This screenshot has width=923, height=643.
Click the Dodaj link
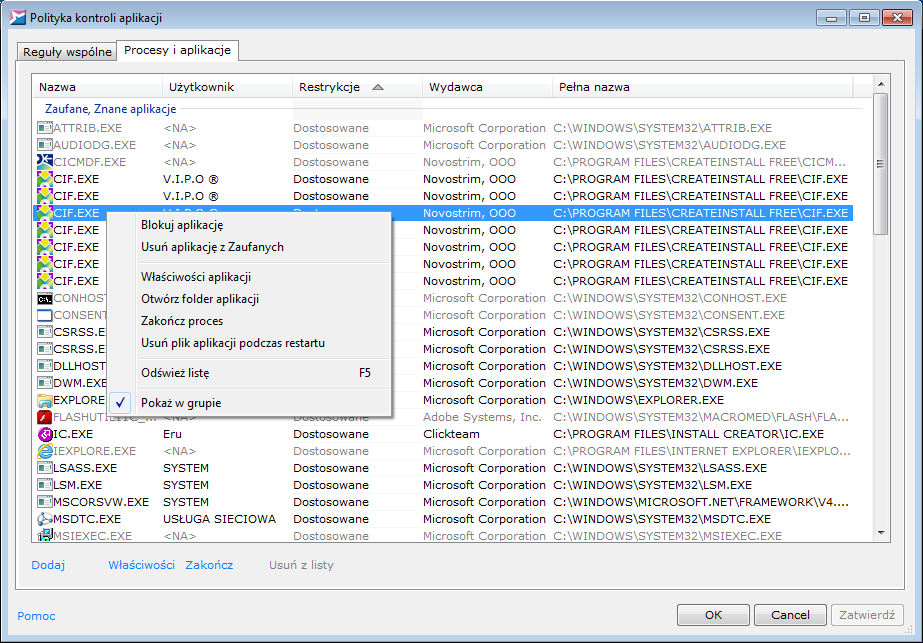coord(48,565)
